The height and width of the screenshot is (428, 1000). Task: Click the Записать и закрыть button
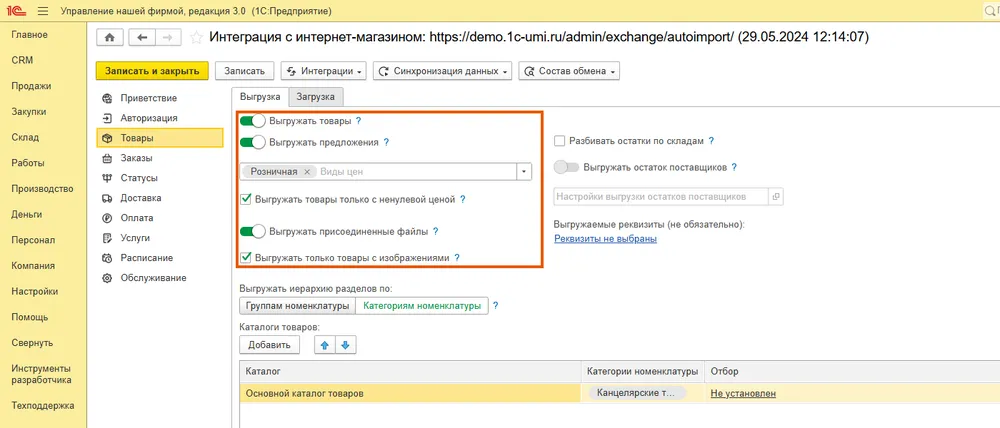tap(152, 71)
